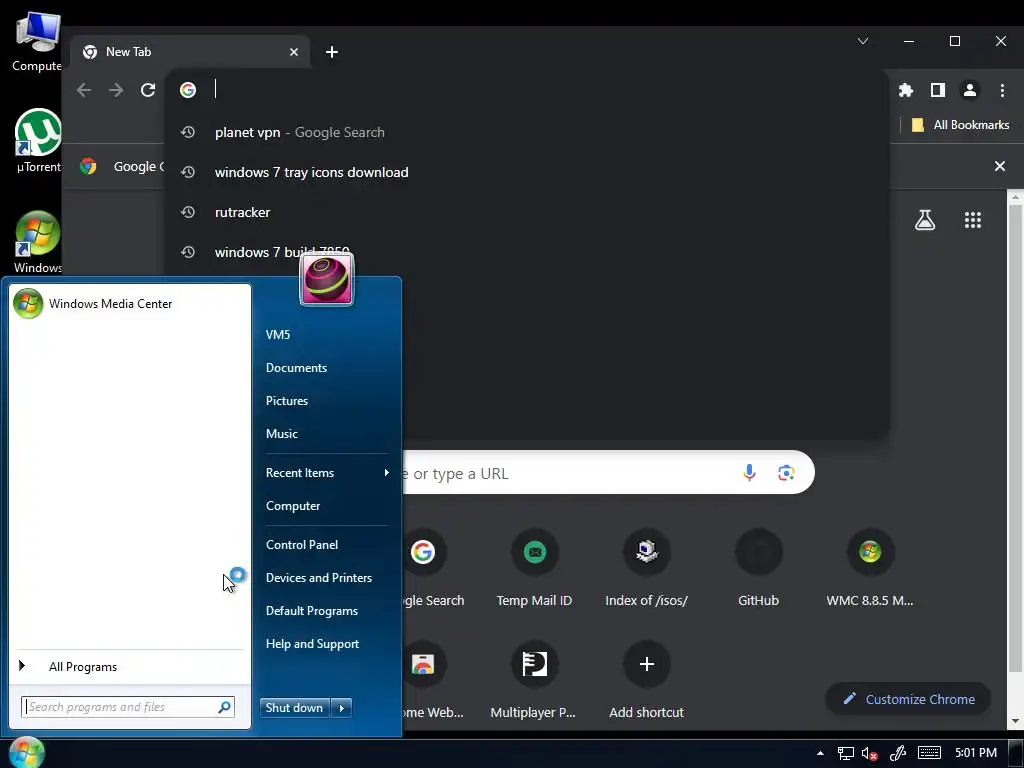
Task: Open VM5 user folder in Start menu
Action: (278, 334)
